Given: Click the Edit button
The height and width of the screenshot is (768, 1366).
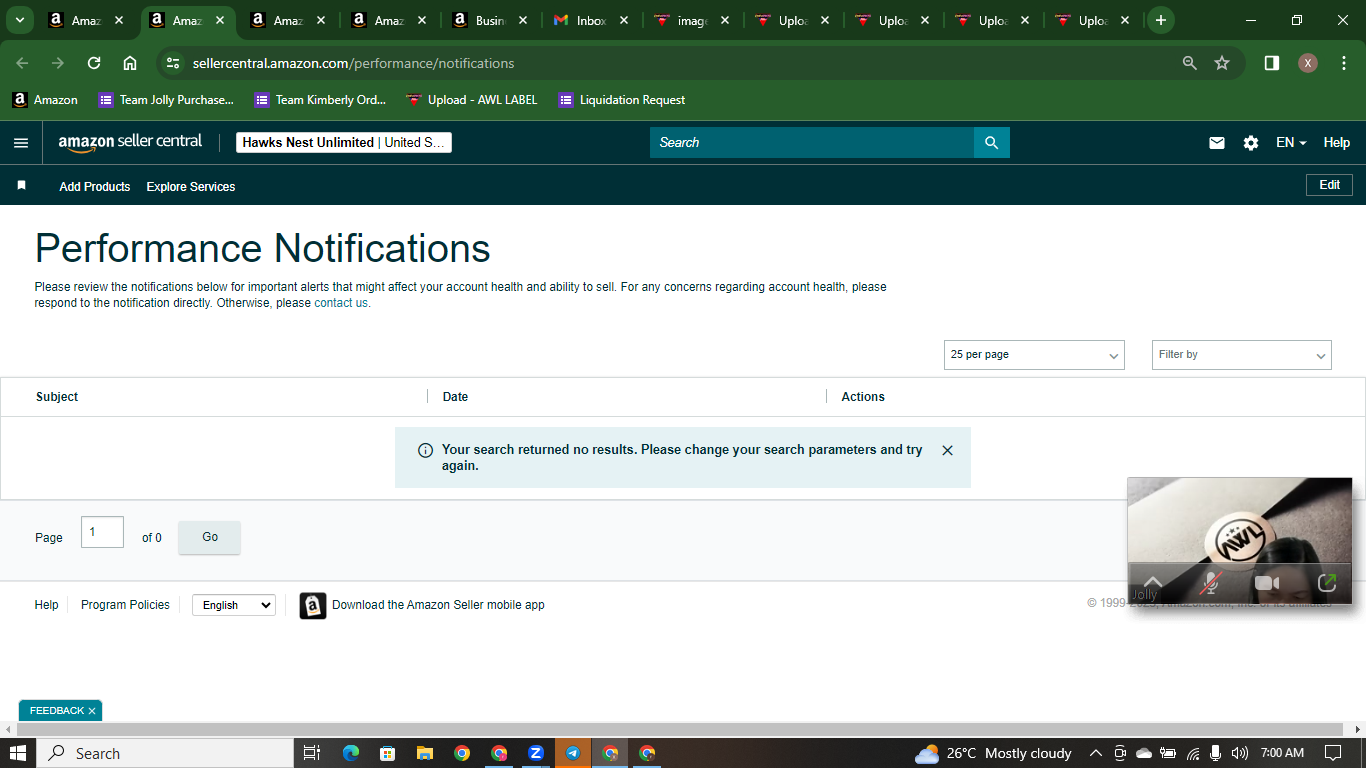Looking at the screenshot, I should 1329,185.
